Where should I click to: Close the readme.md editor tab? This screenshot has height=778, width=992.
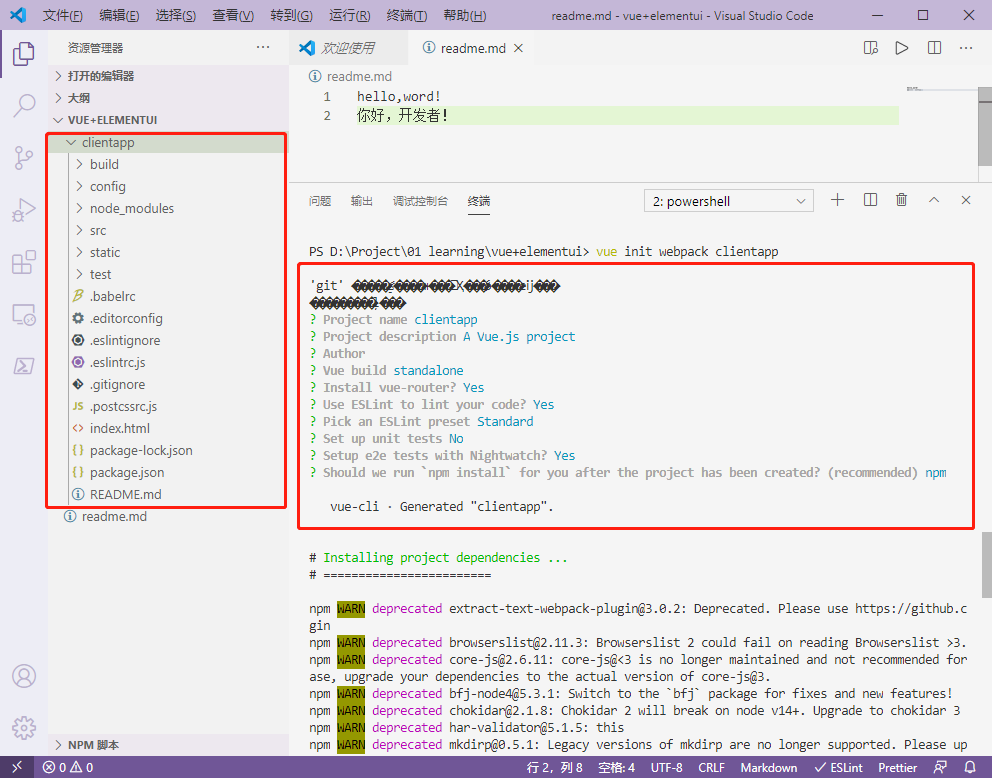pos(518,48)
